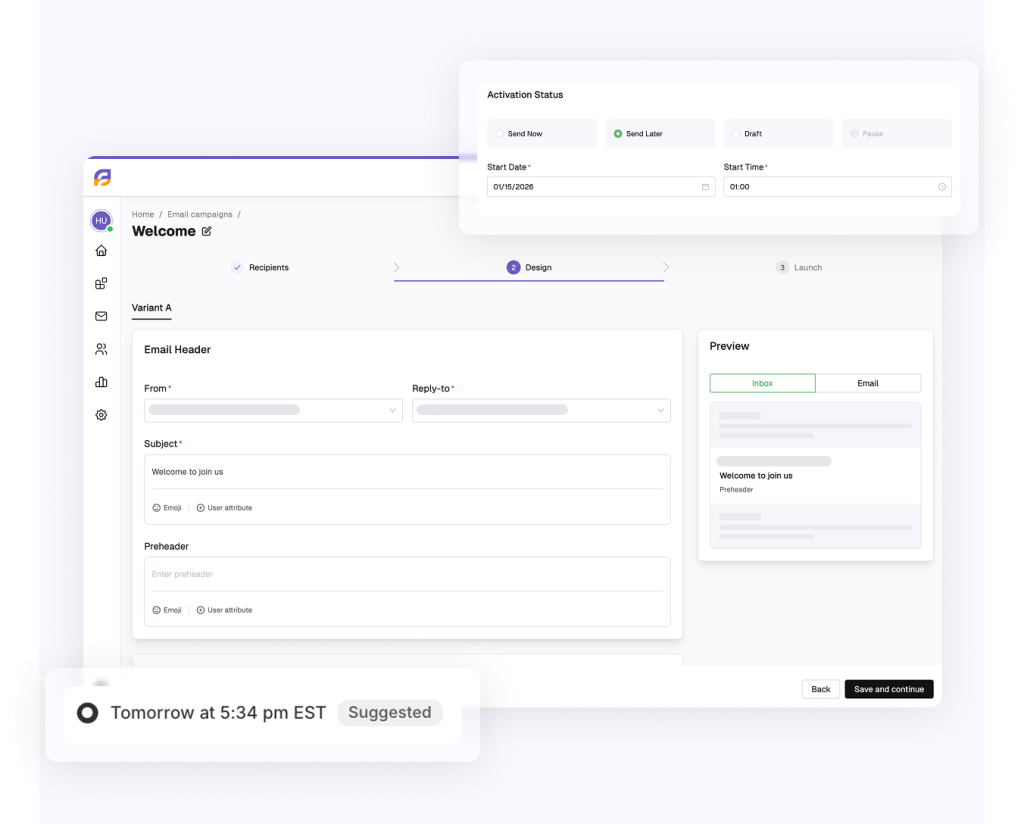Insert User attribute in Preheader field
The image size is (1024, 824).
point(224,610)
